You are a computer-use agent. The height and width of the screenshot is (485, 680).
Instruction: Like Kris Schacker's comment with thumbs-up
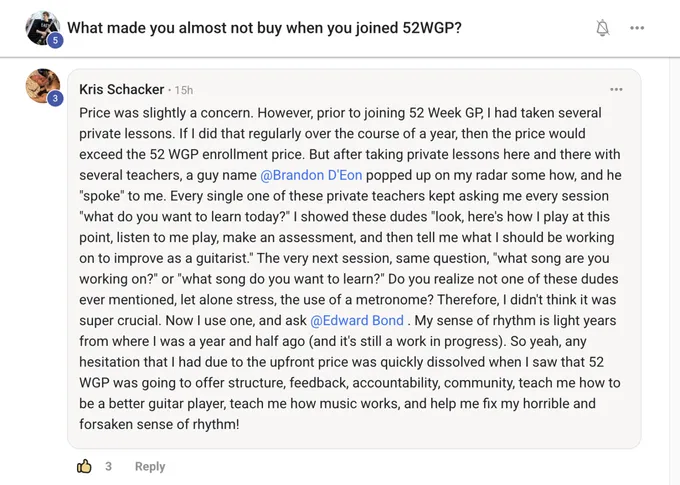pos(85,466)
